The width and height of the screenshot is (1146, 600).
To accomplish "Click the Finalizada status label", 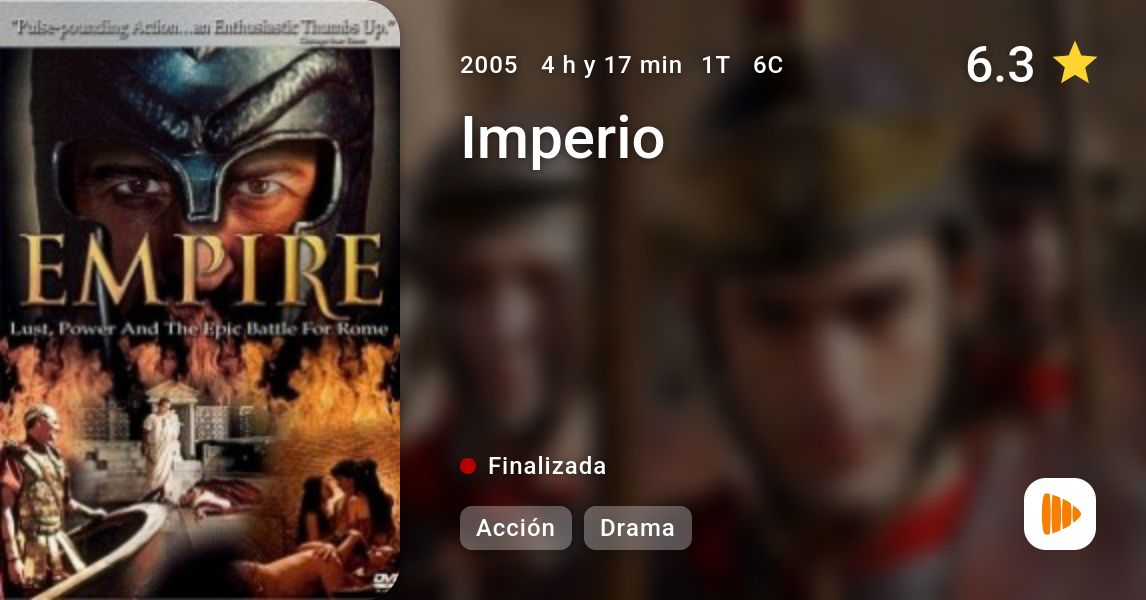I will pyautogui.click(x=547, y=466).
